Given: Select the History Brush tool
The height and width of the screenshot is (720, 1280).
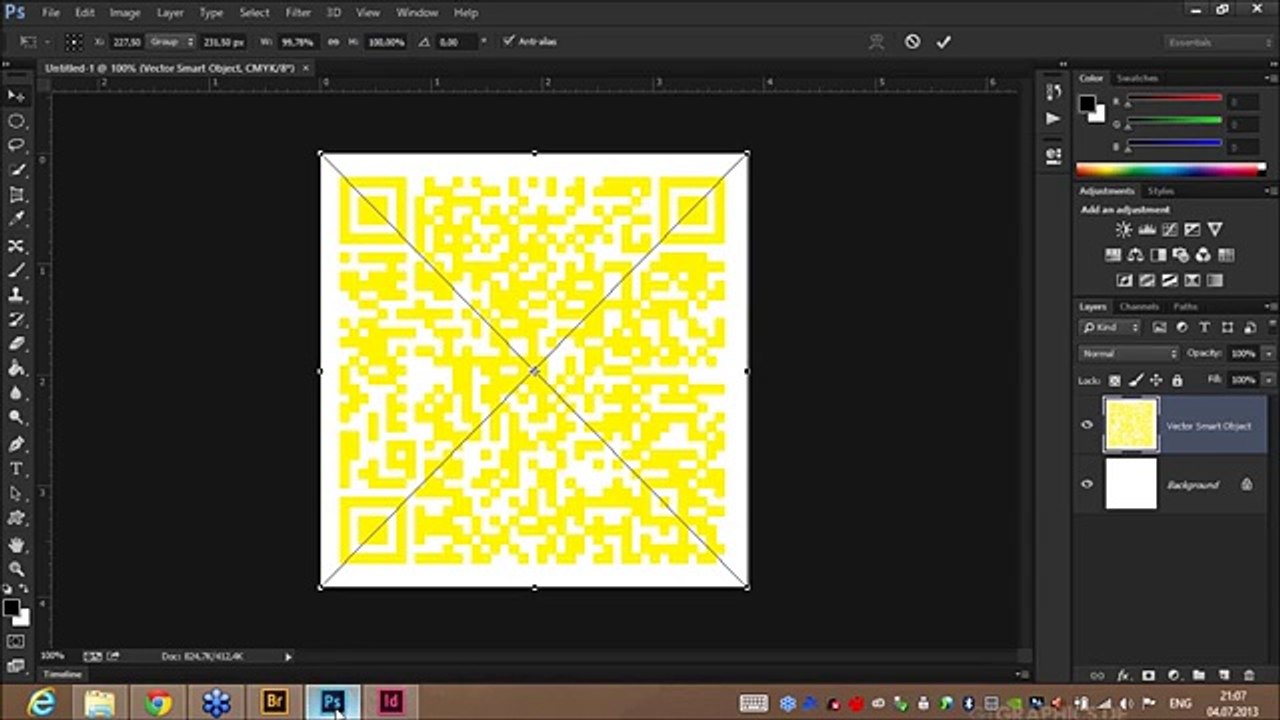Looking at the screenshot, I should coord(16,320).
